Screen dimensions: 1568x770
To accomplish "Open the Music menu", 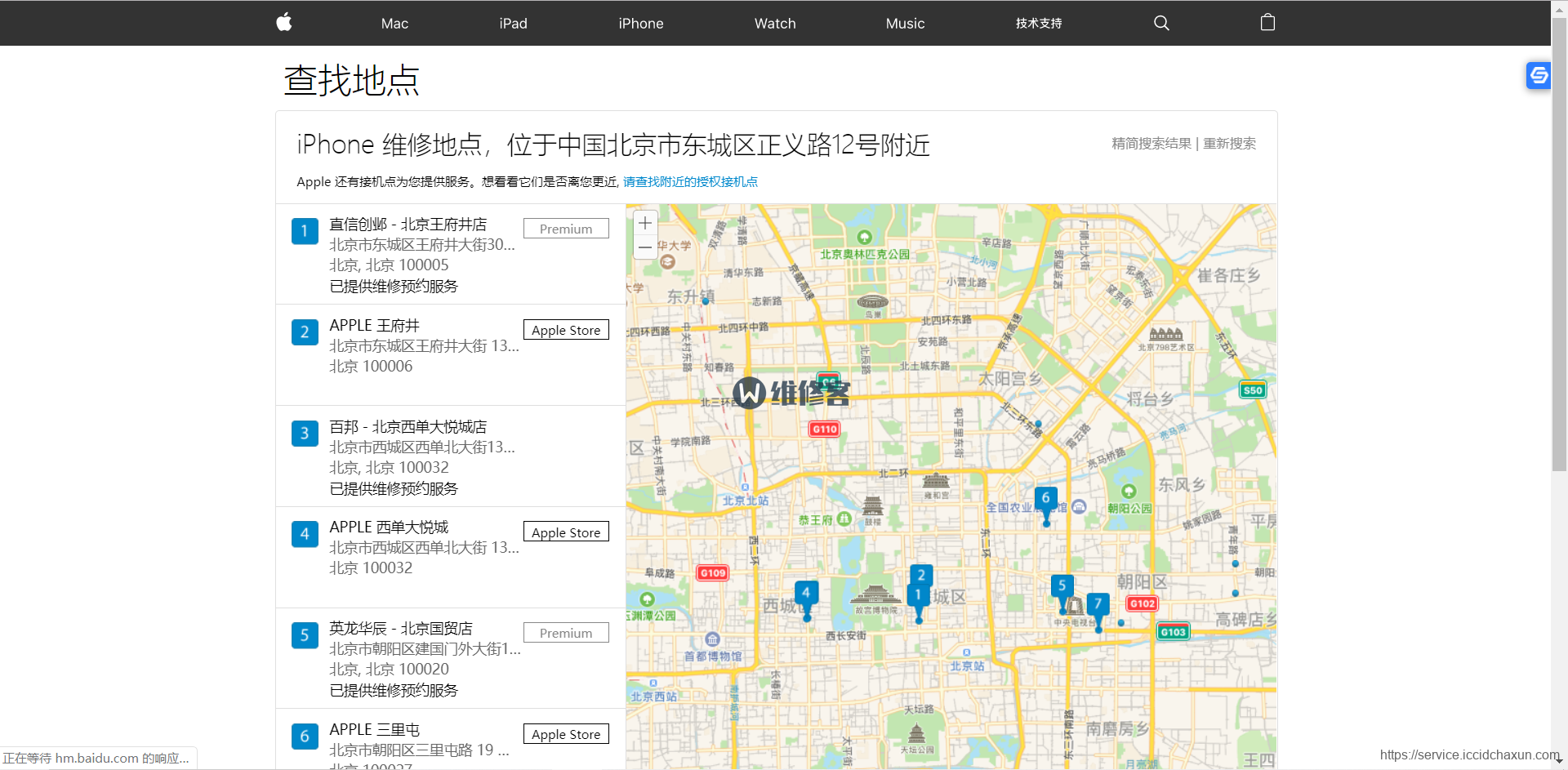I will [905, 24].
